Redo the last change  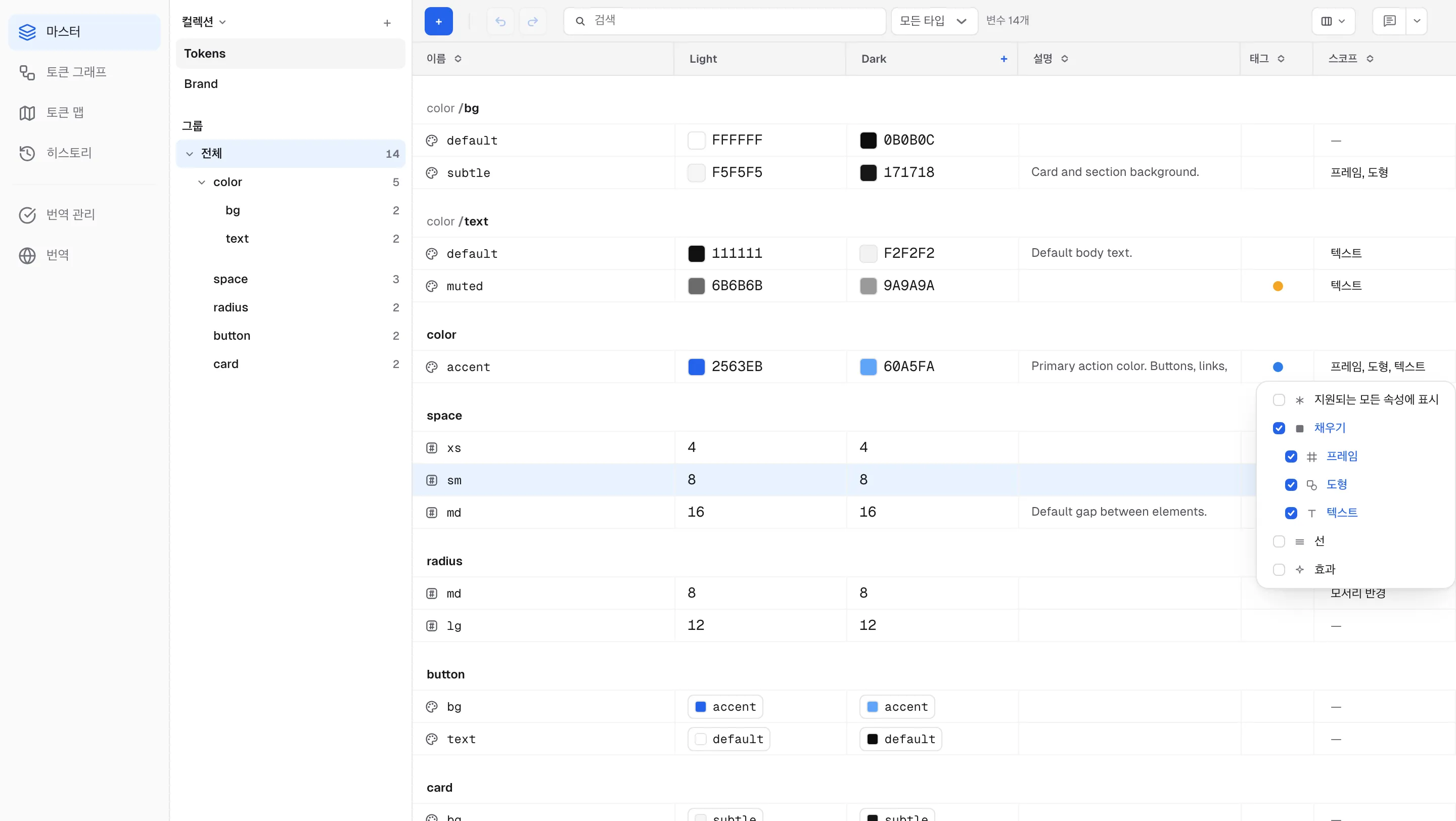pyautogui.click(x=532, y=21)
